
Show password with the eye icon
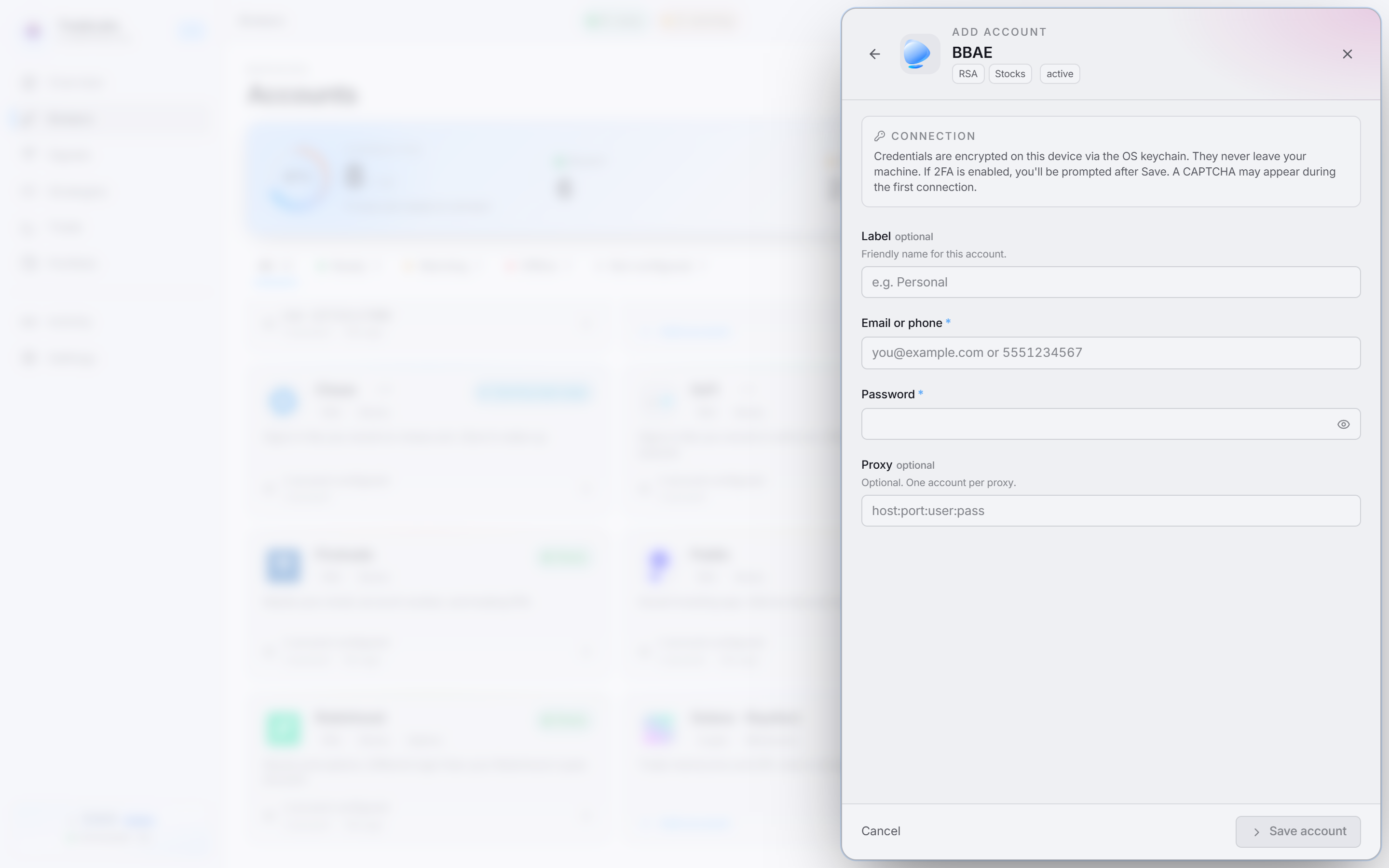[x=1343, y=424]
